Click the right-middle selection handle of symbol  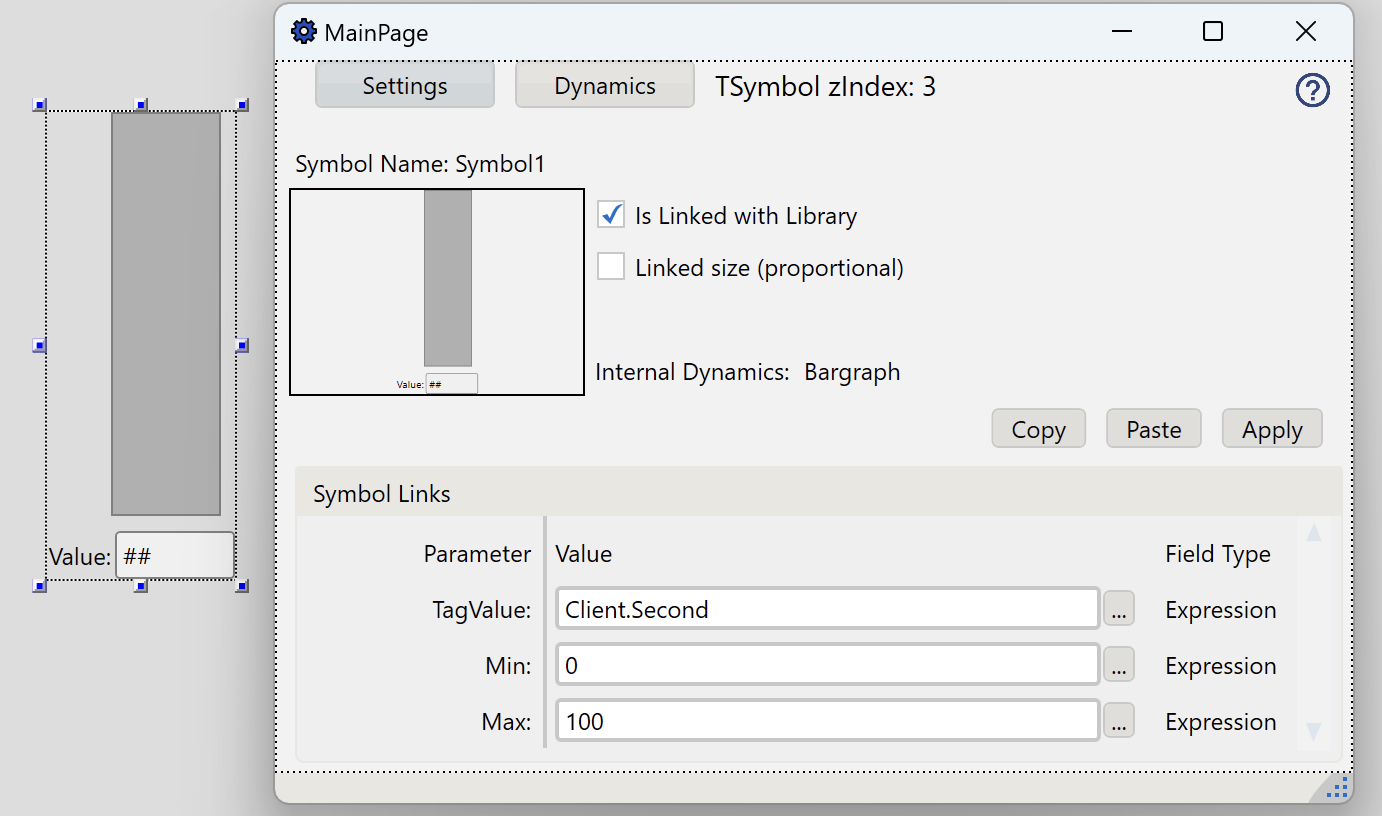point(242,345)
